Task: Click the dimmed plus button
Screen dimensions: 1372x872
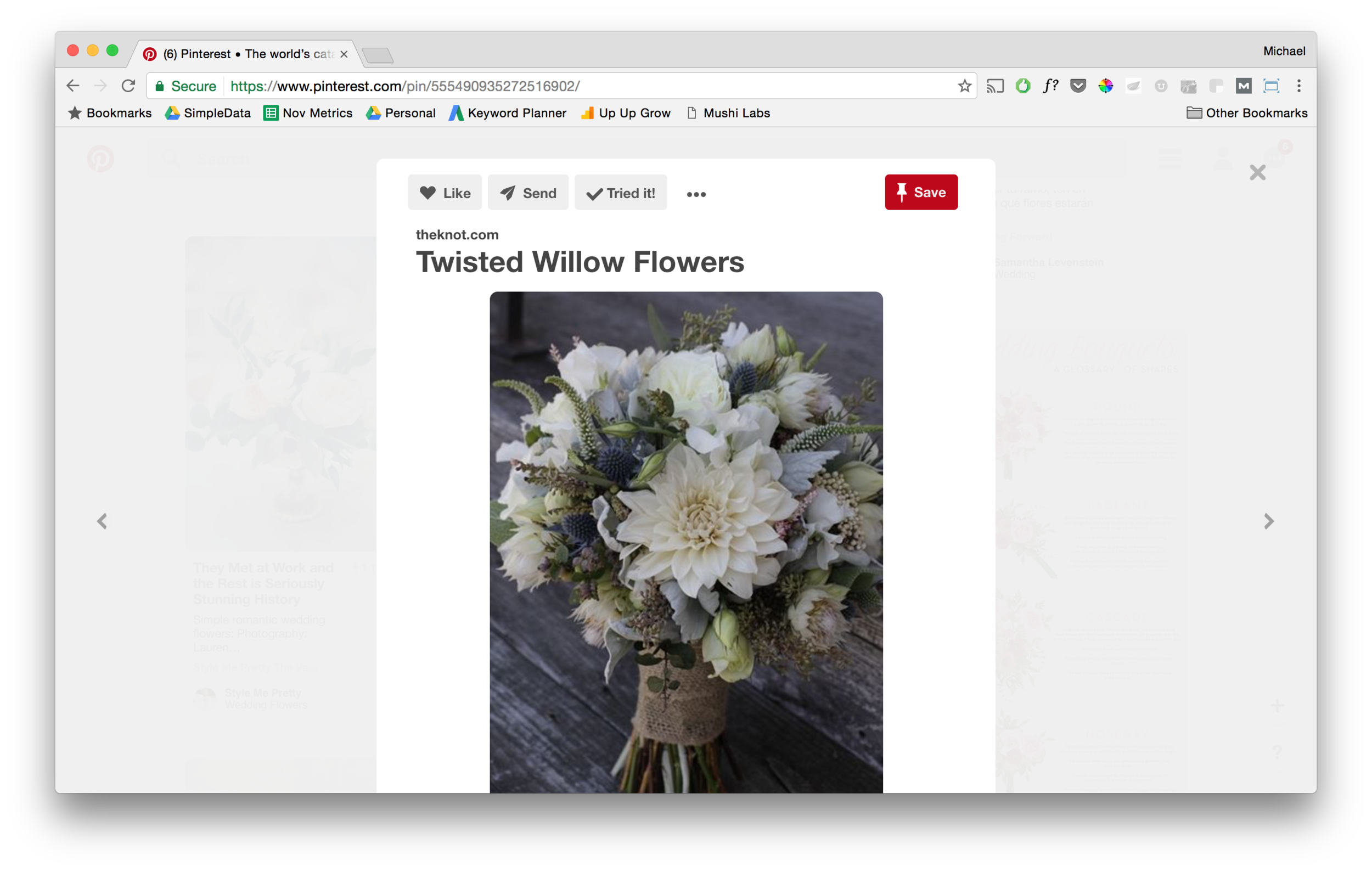Action: tap(1277, 706)
